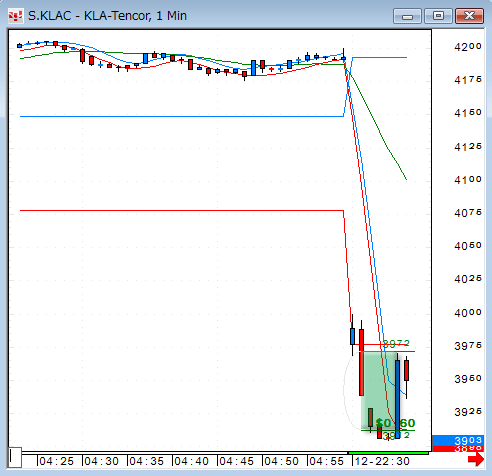
Task: Click the 3972 entry price line label
Action: click(x=396, y=343)
